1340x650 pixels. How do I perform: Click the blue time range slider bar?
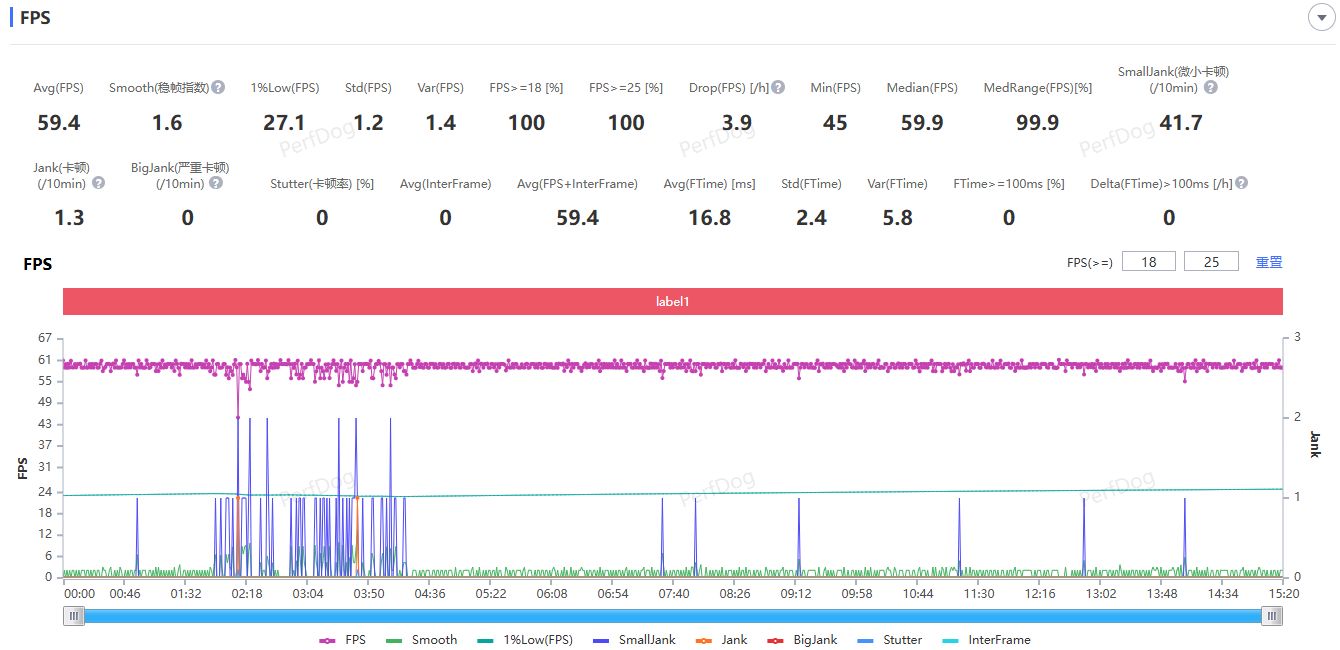(673, 616)
